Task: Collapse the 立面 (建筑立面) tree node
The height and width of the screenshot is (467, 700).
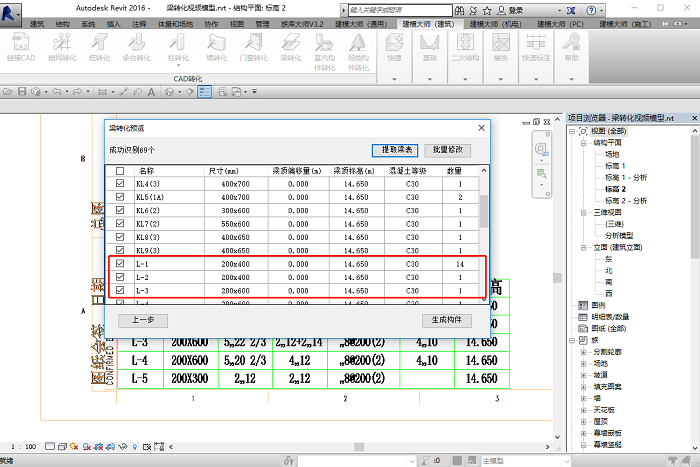Action: [x=583, y=247]
